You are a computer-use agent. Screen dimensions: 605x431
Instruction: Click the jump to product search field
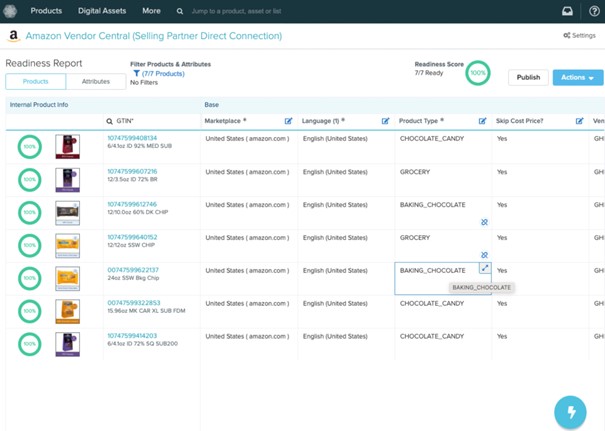(236, 11)
